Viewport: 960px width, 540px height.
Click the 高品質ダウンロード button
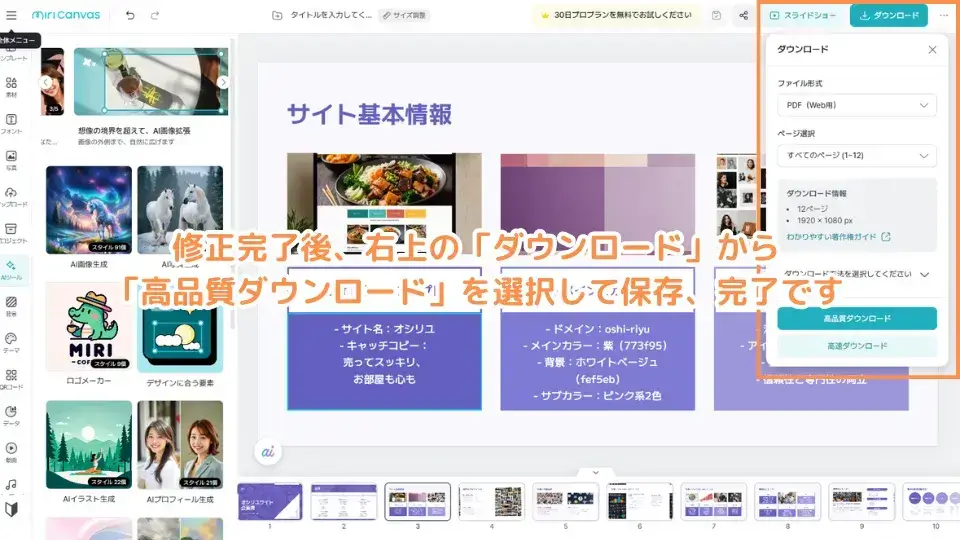point(857,318)
